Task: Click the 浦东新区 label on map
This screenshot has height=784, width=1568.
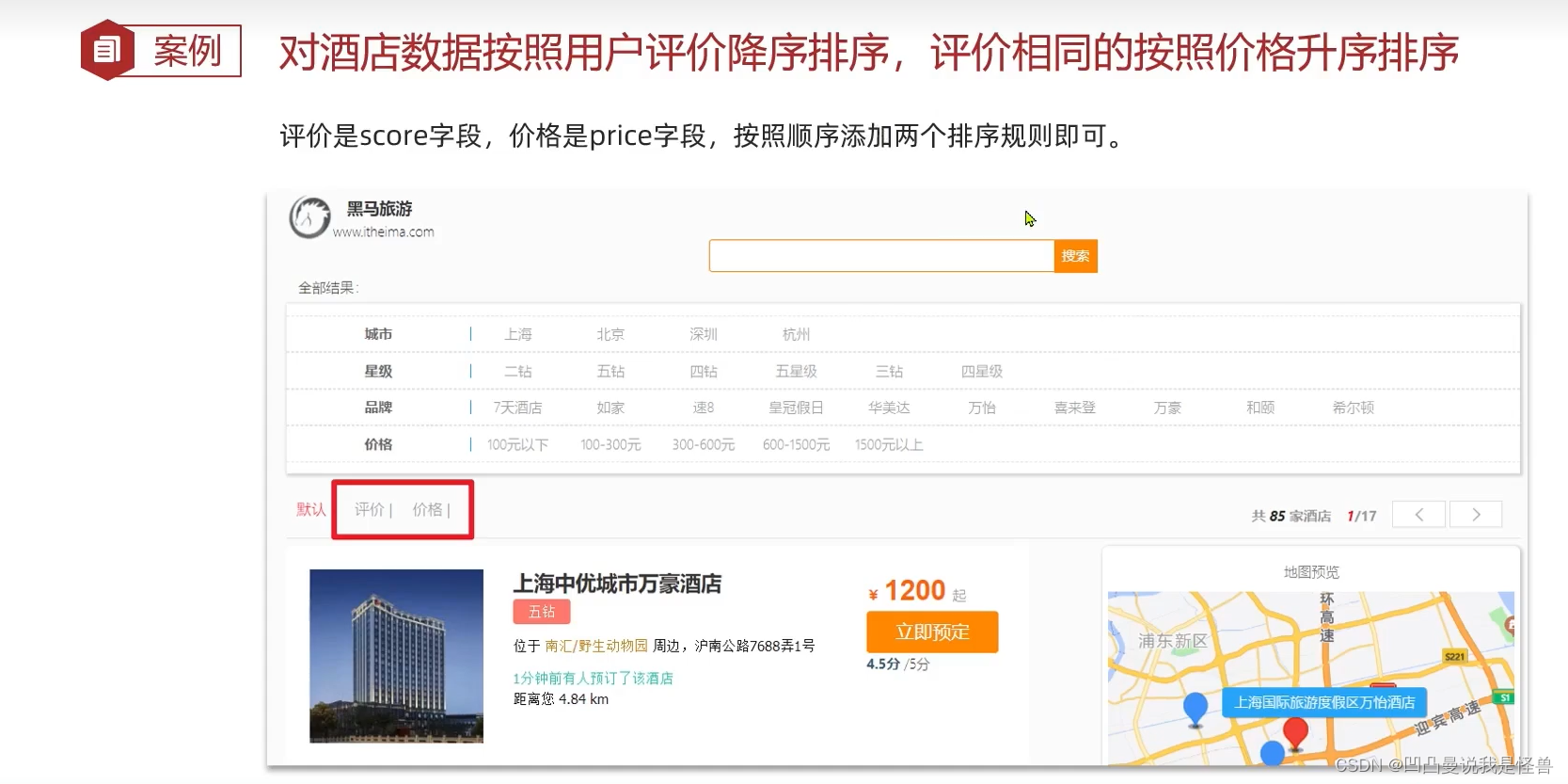Action: 1173,641
